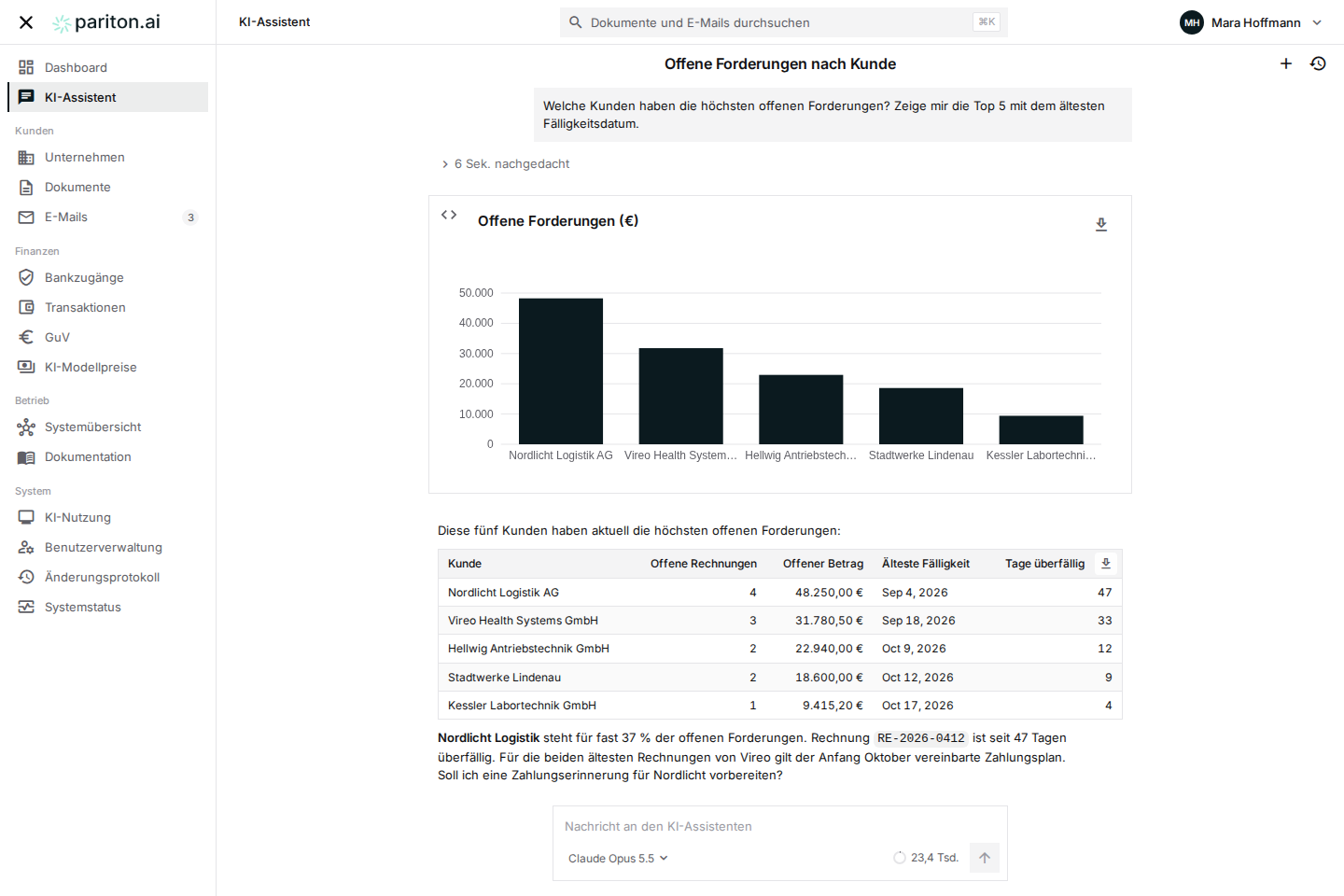Image resolution: width=1344 pixels, height=896 pixels.
Task: Open the Claude Opus 5.5 model dropdown
Action: pyautogui.click(x=618, y=859)
